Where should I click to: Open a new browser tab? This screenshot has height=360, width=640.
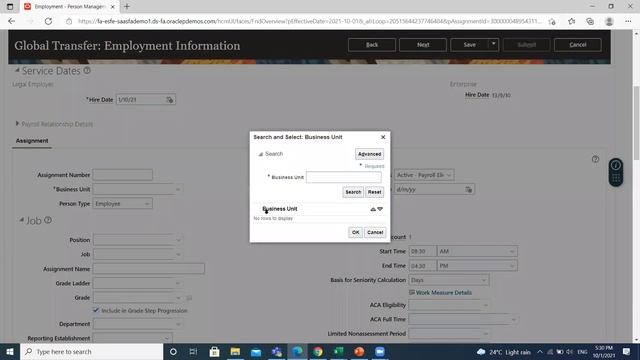[x=127, y=7]
